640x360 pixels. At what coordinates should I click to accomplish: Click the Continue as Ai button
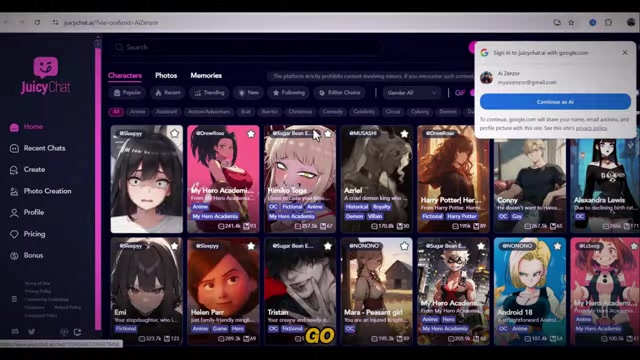[x=555, y=102]
